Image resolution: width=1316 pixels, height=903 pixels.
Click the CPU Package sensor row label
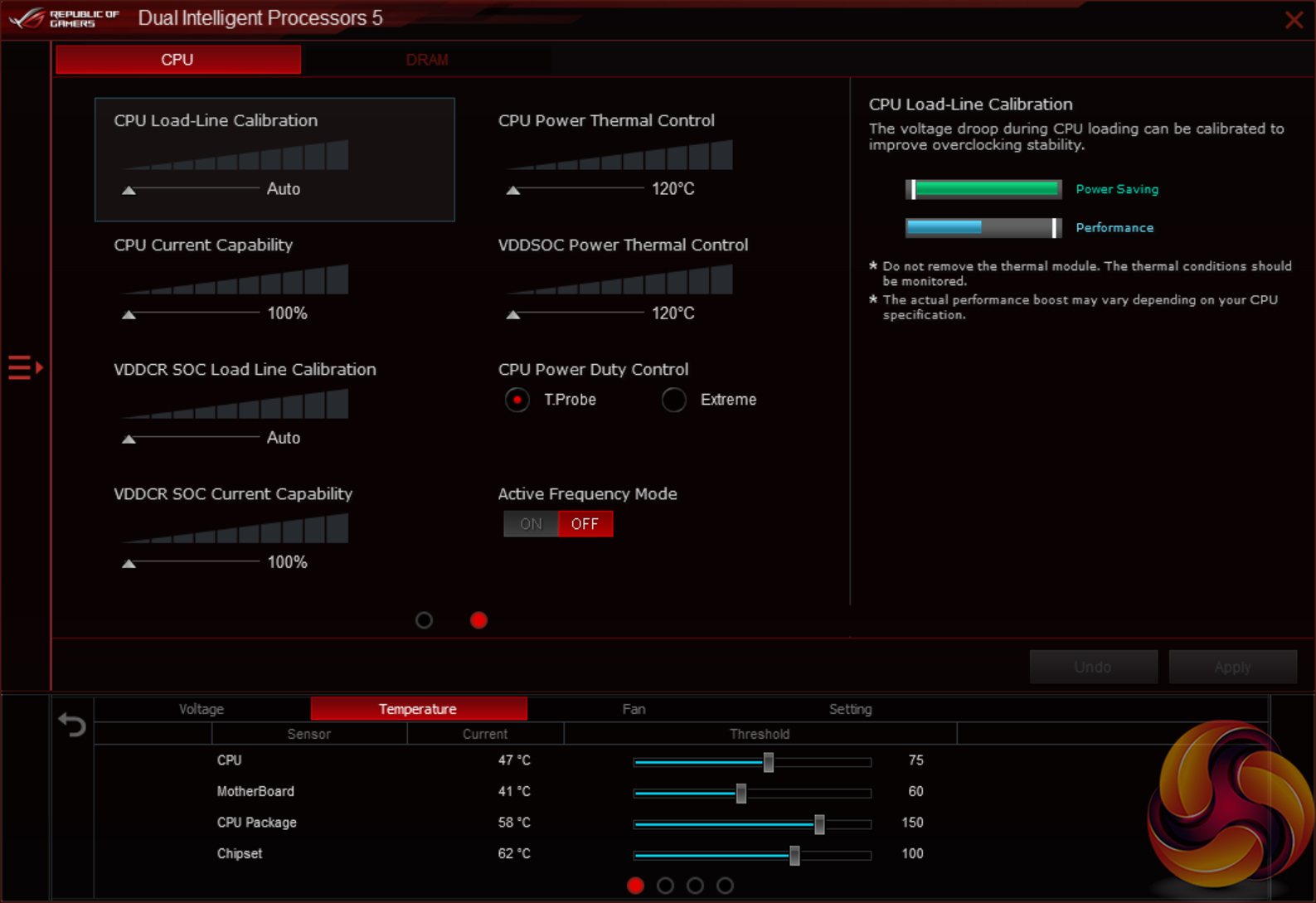pos(257,823)
